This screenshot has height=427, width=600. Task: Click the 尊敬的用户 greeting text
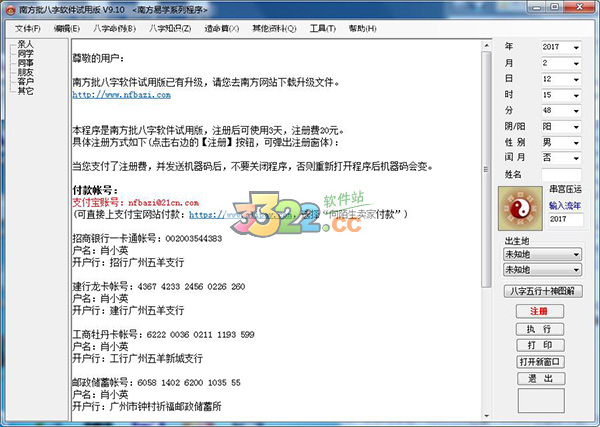pyautogui.click(x=98, y=59)
